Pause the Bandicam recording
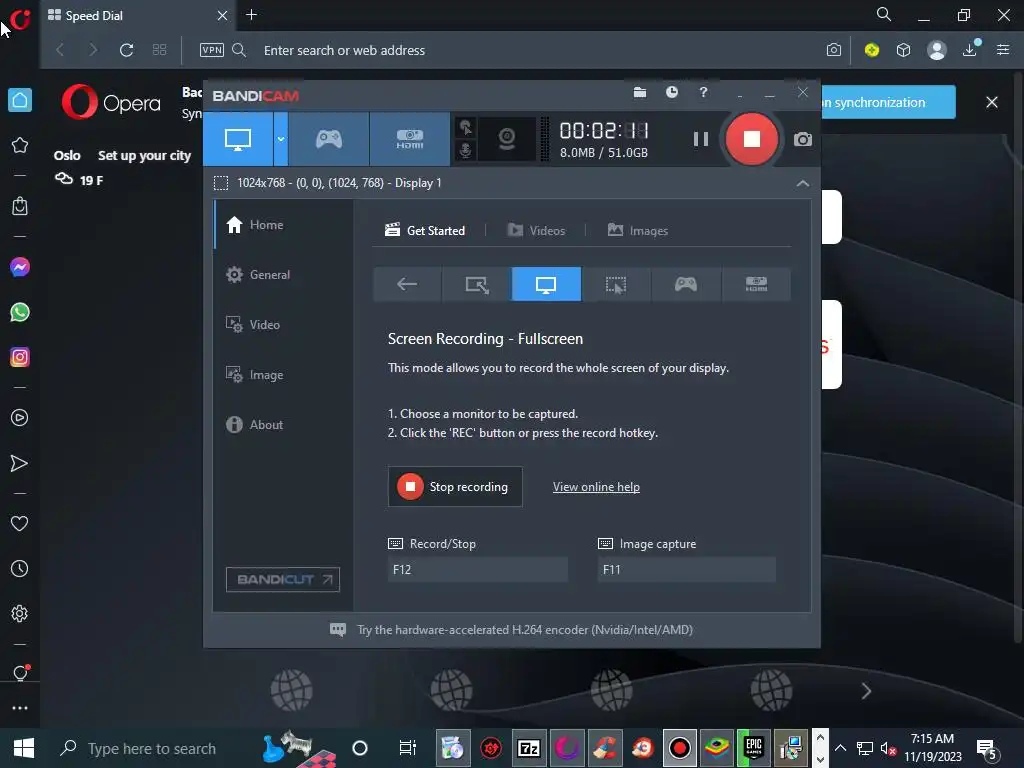 pyautogui.click(x=701, y=139)
